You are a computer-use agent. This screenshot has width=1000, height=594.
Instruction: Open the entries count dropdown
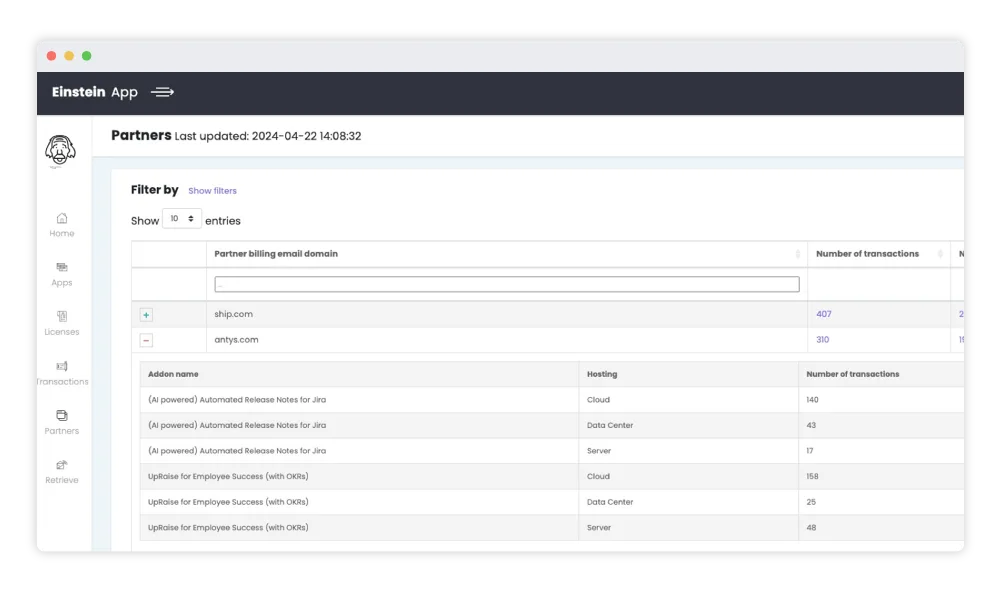point(181,218)
